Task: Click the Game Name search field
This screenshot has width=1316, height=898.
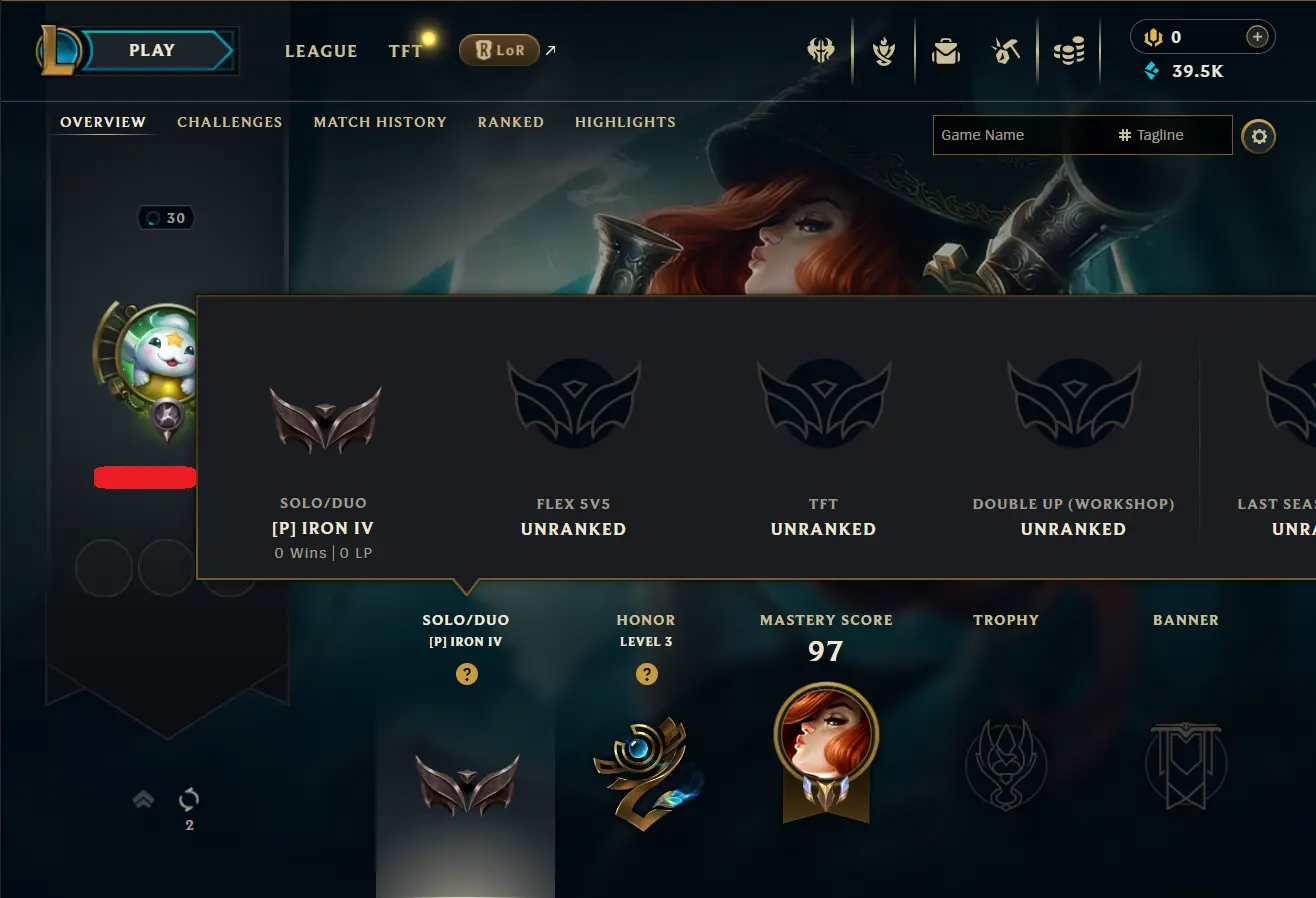Action: (x=1024, y=135)
